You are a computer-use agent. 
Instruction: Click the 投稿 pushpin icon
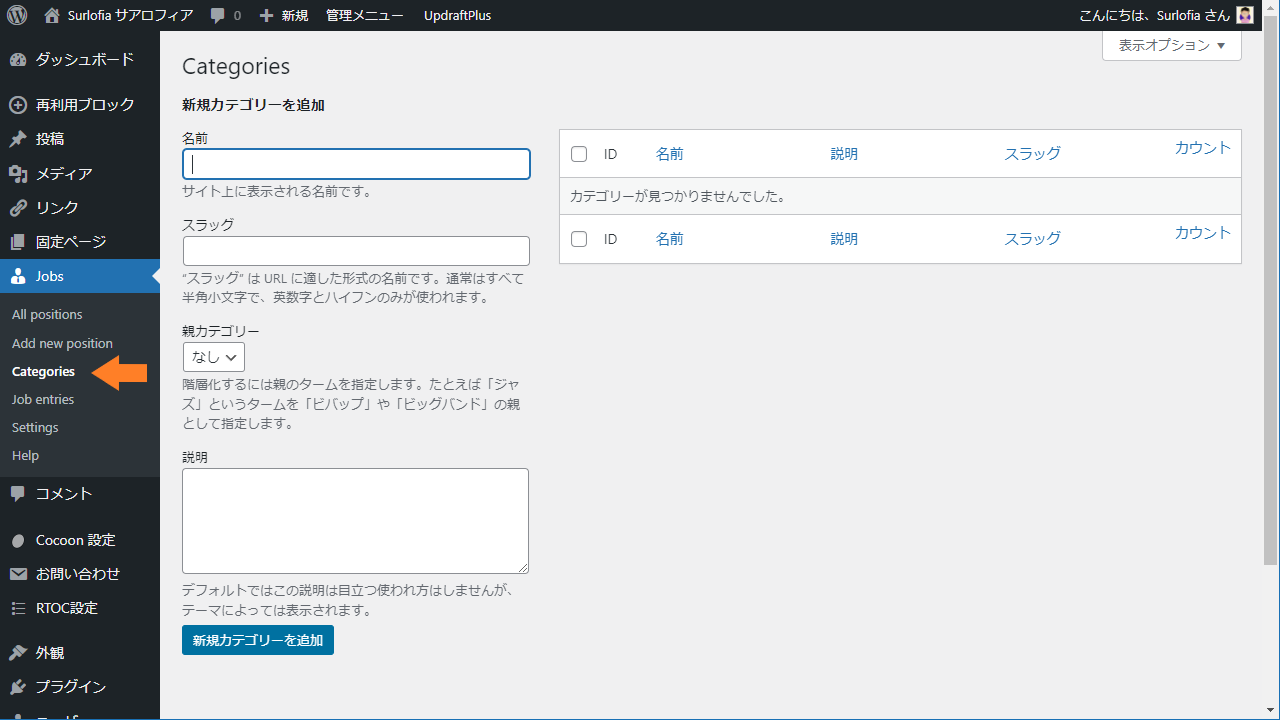click(18, 139)
